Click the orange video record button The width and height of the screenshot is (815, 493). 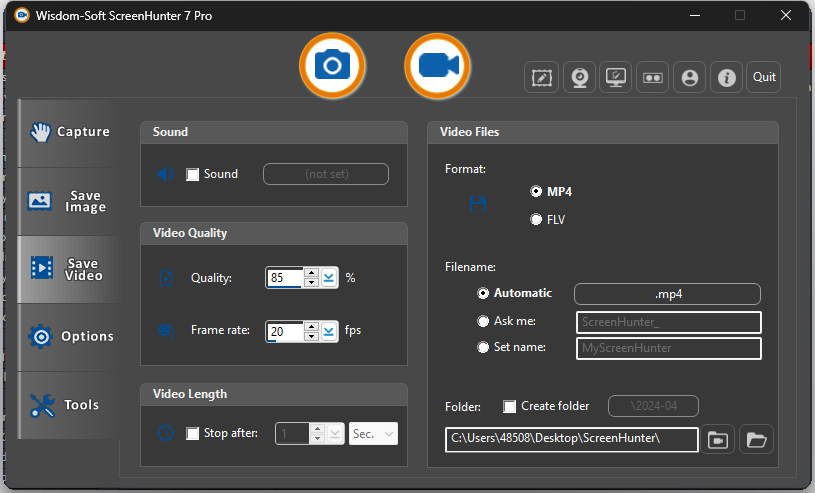pos(437,66)
